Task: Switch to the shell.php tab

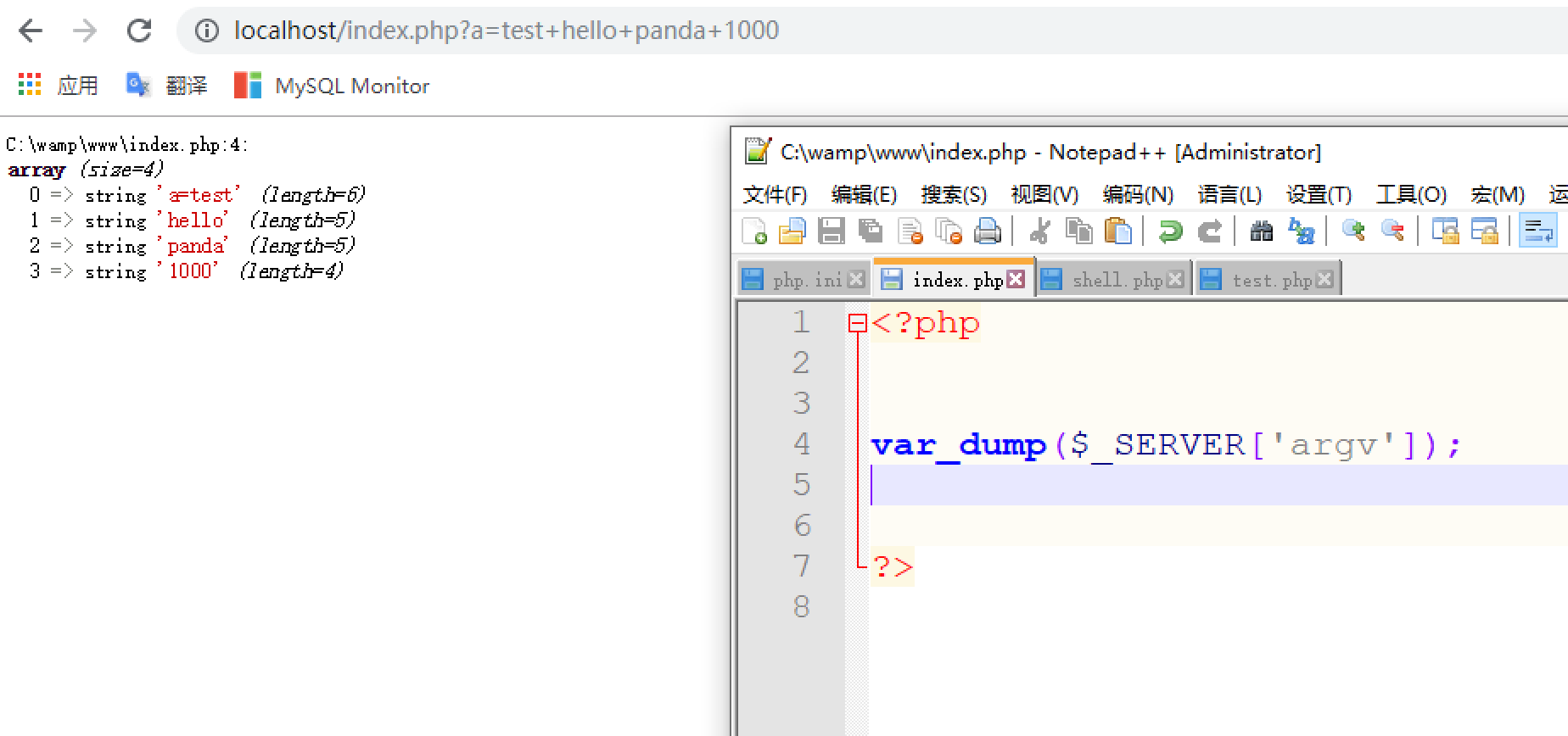Action: click(x=1116, y=280)
